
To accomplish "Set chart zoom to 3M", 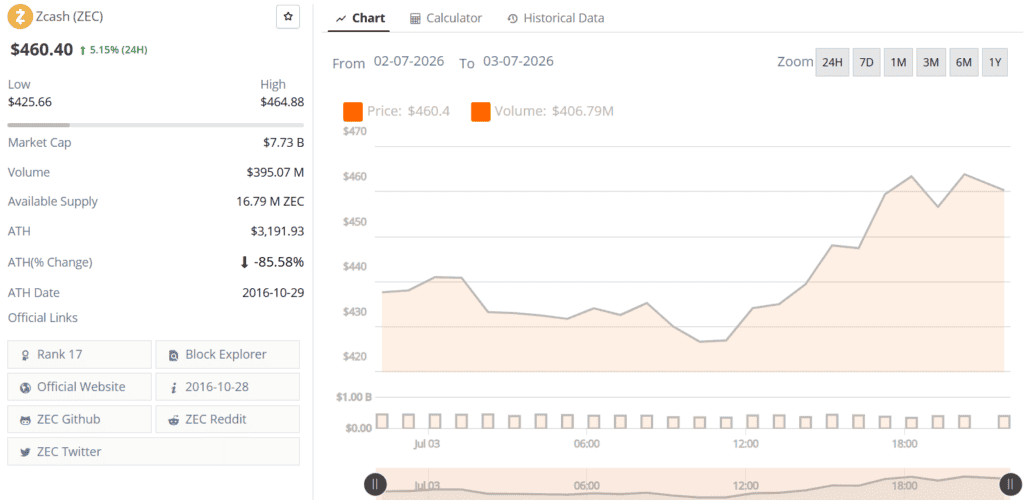I will click(931, 63).
